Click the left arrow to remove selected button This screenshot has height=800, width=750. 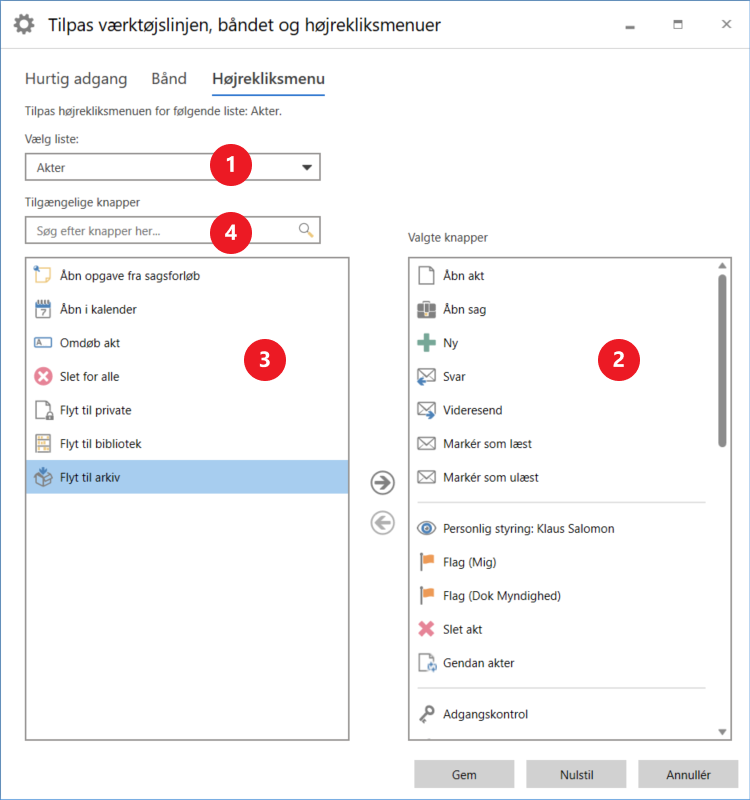click(383, 523)
